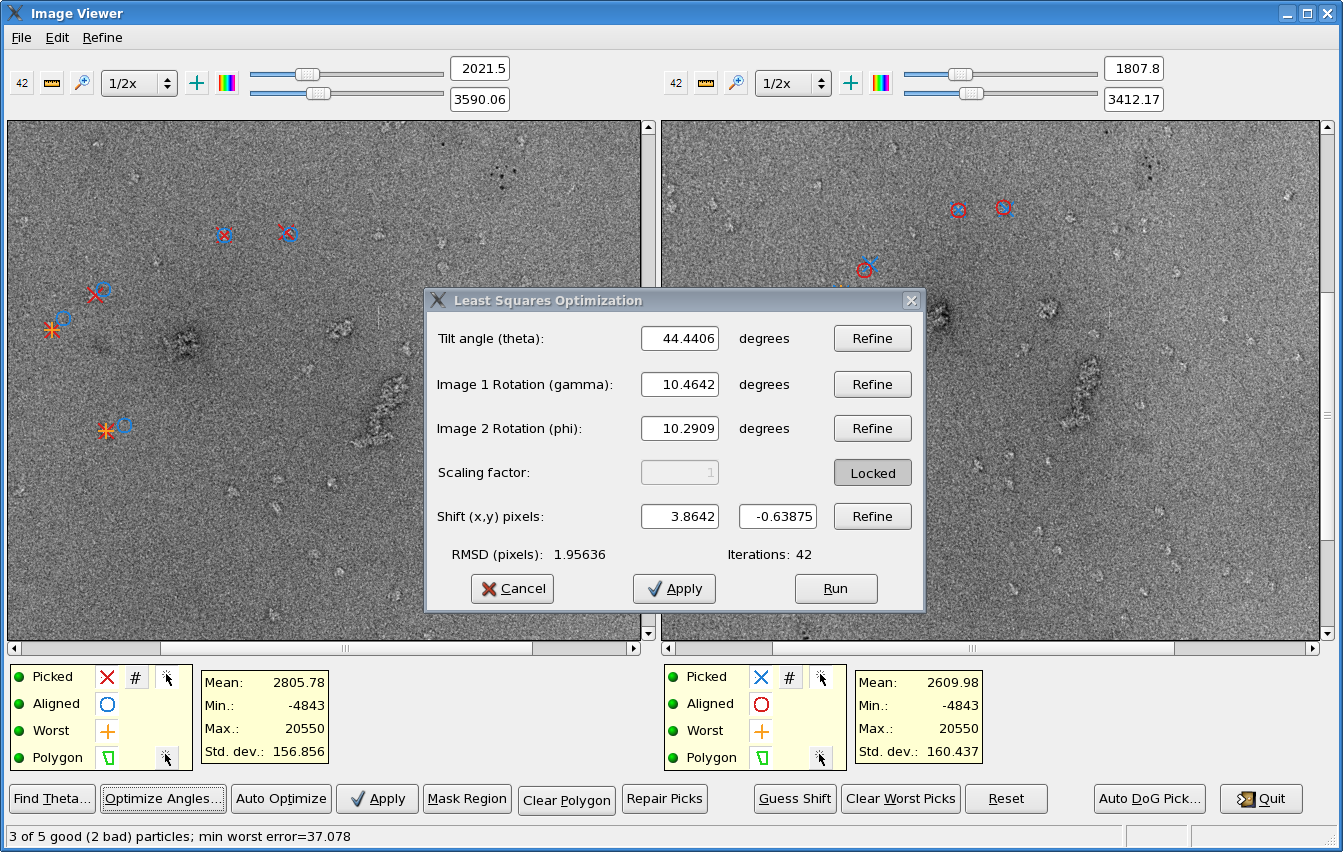
Task: Click the ruler measure tool in left toolbar
Action: (52, 83)
